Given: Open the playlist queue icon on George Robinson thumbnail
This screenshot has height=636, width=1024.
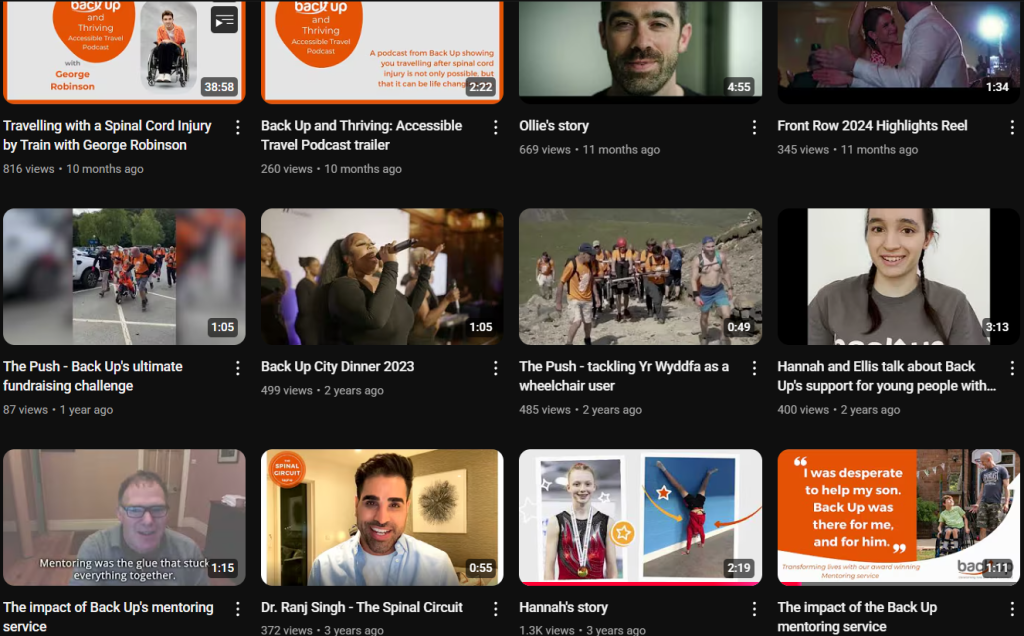Looking at the screenshot, I should [224, 20].
